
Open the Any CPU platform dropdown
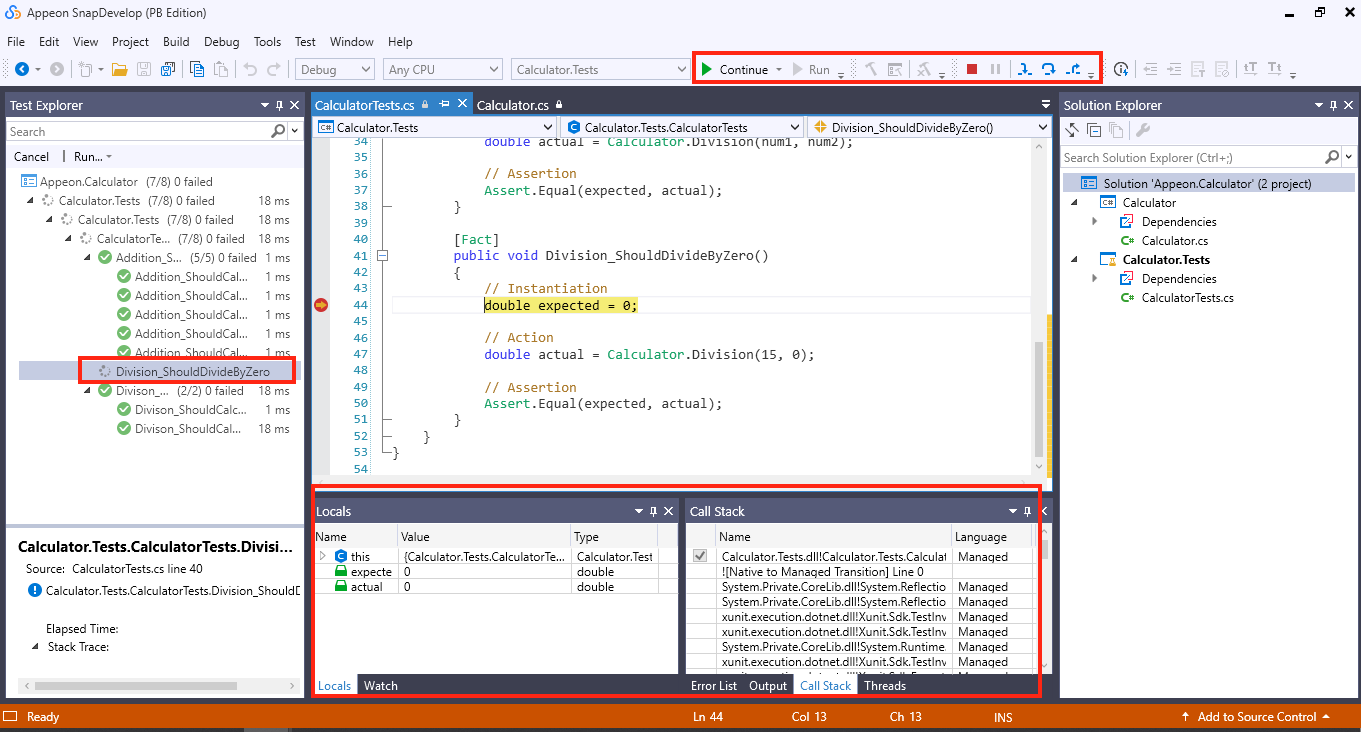pos(441,69)
